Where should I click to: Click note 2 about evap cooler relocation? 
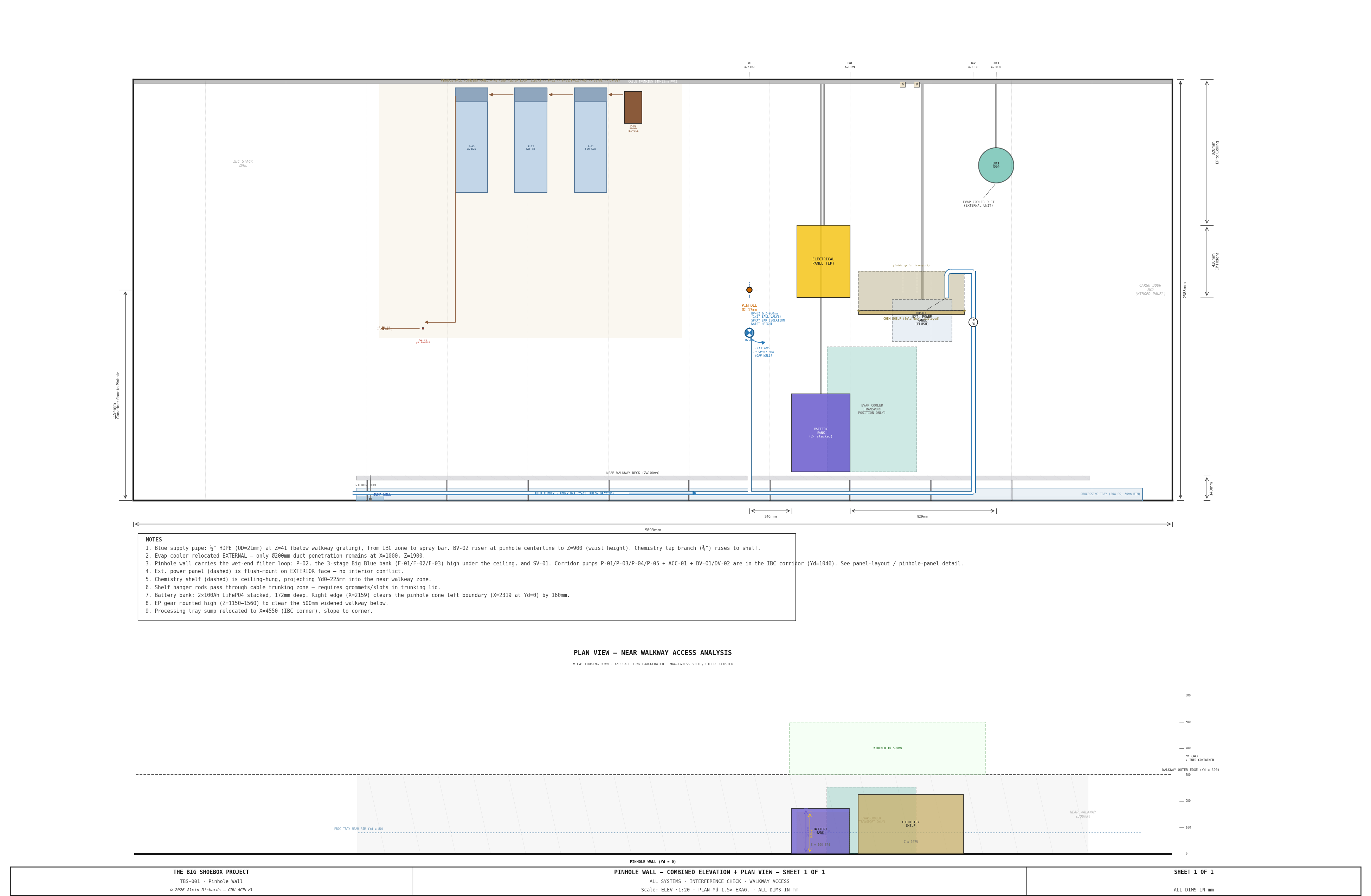tap(285, 556)
